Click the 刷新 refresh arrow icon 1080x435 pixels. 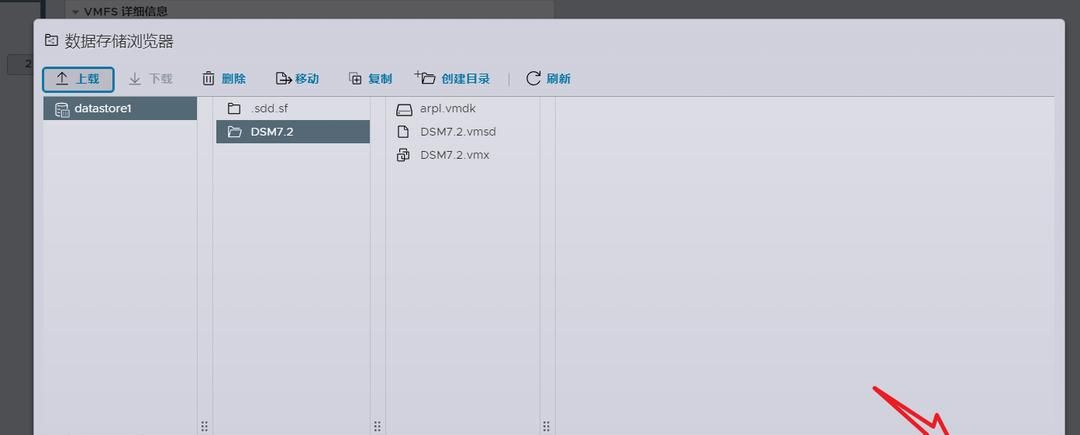click(533, 79)
